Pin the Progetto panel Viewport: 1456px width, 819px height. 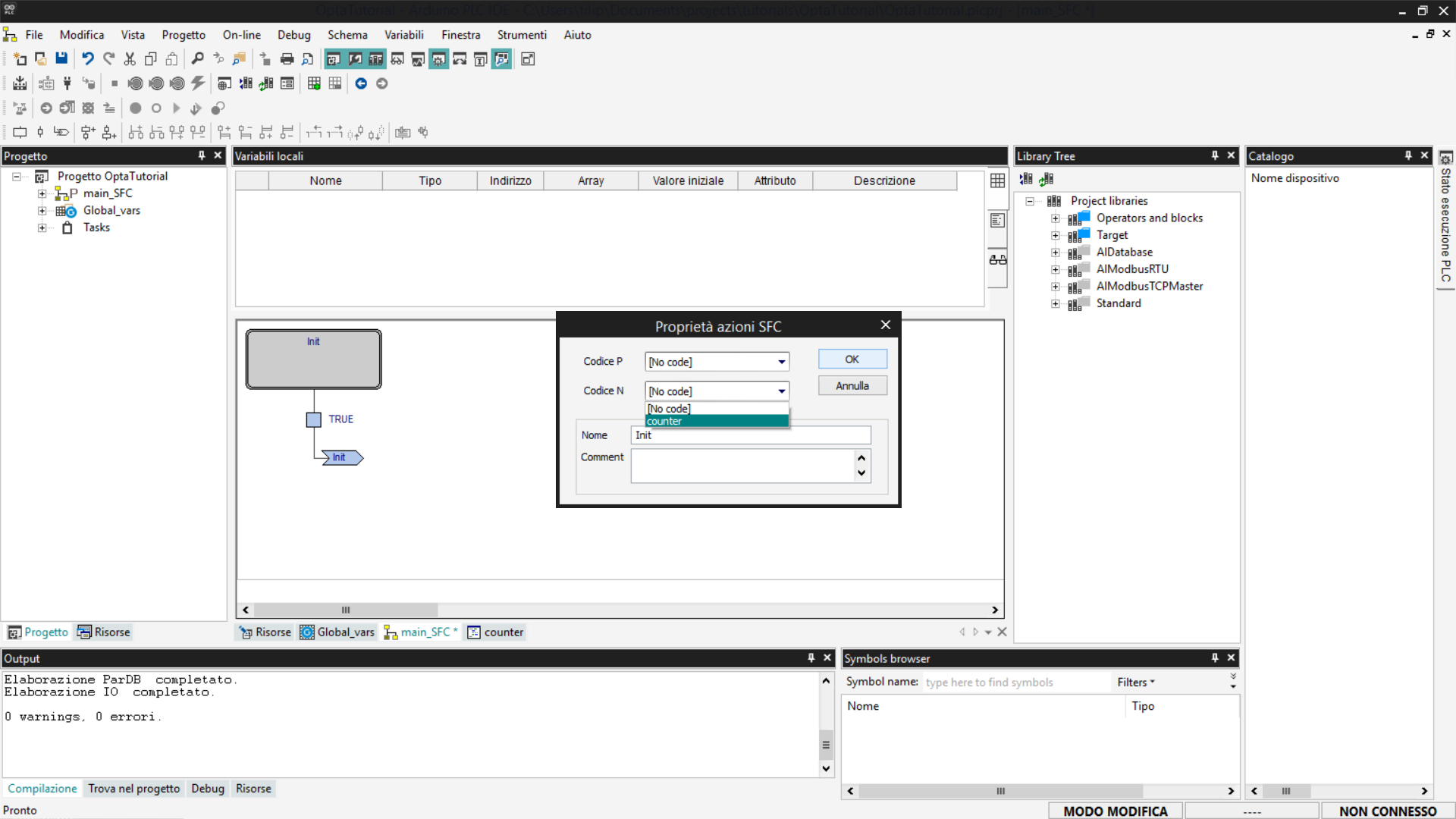point(202,155)
